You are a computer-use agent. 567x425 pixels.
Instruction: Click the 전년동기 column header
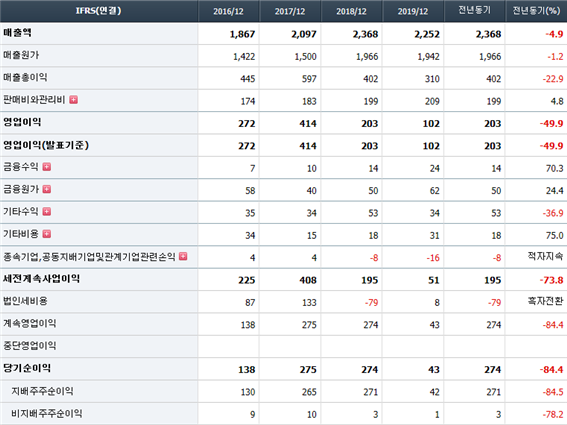[x=474, y=10]
